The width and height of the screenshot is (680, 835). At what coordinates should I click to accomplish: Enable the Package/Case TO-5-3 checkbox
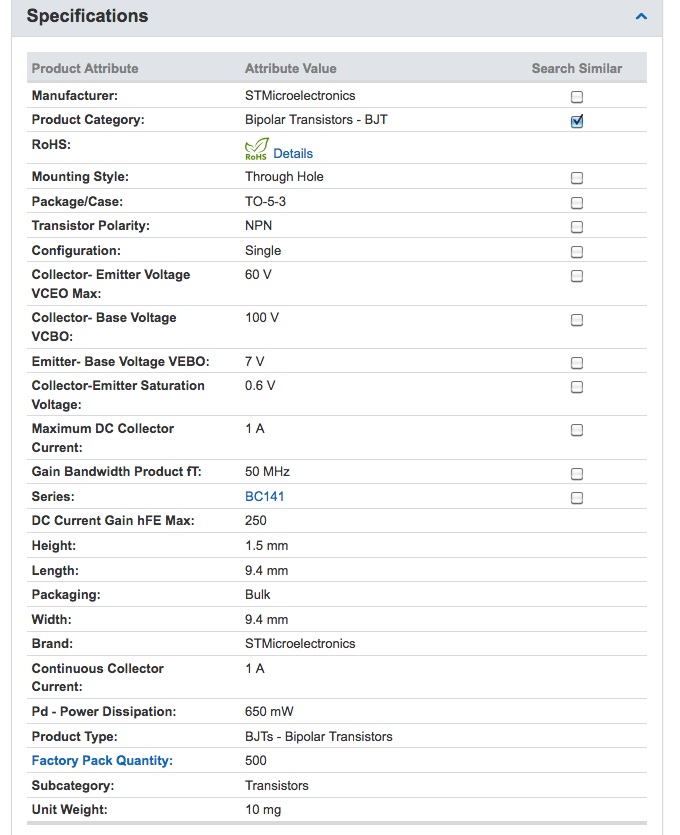[x=577, y=202]
